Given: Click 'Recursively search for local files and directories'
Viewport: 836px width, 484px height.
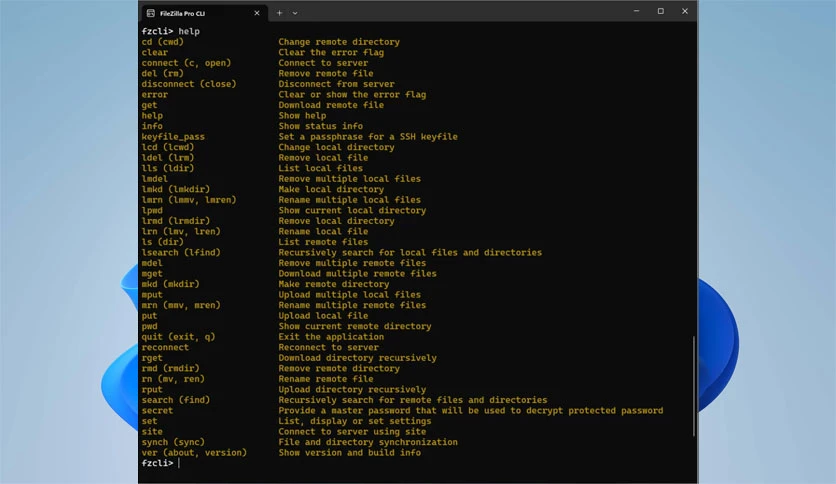Looking at the screenshot, I should click(x=410, y=253).
